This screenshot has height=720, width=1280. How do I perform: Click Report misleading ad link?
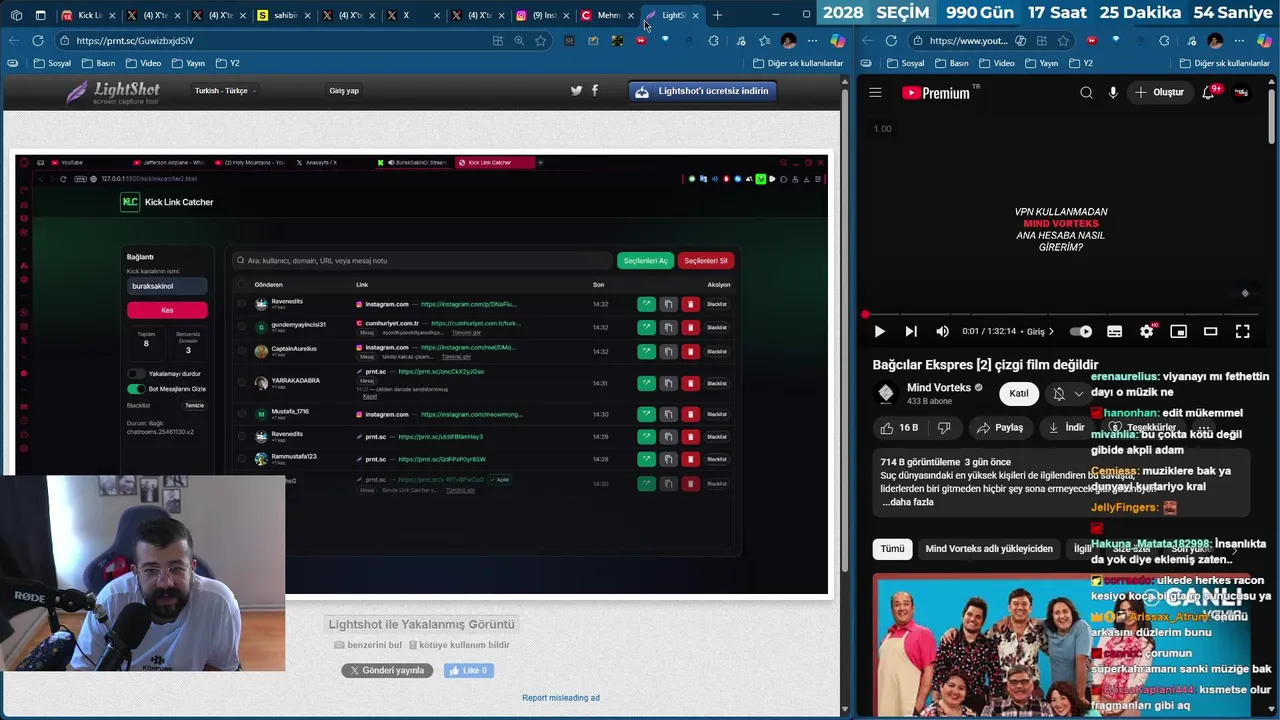(x=561, y=698)
